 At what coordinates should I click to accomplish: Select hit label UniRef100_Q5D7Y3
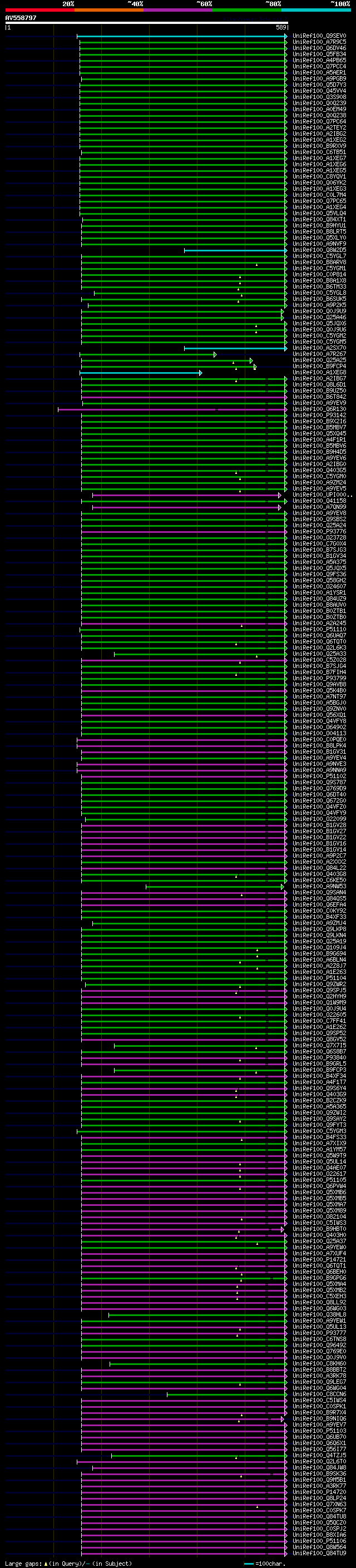coord(319,85)
